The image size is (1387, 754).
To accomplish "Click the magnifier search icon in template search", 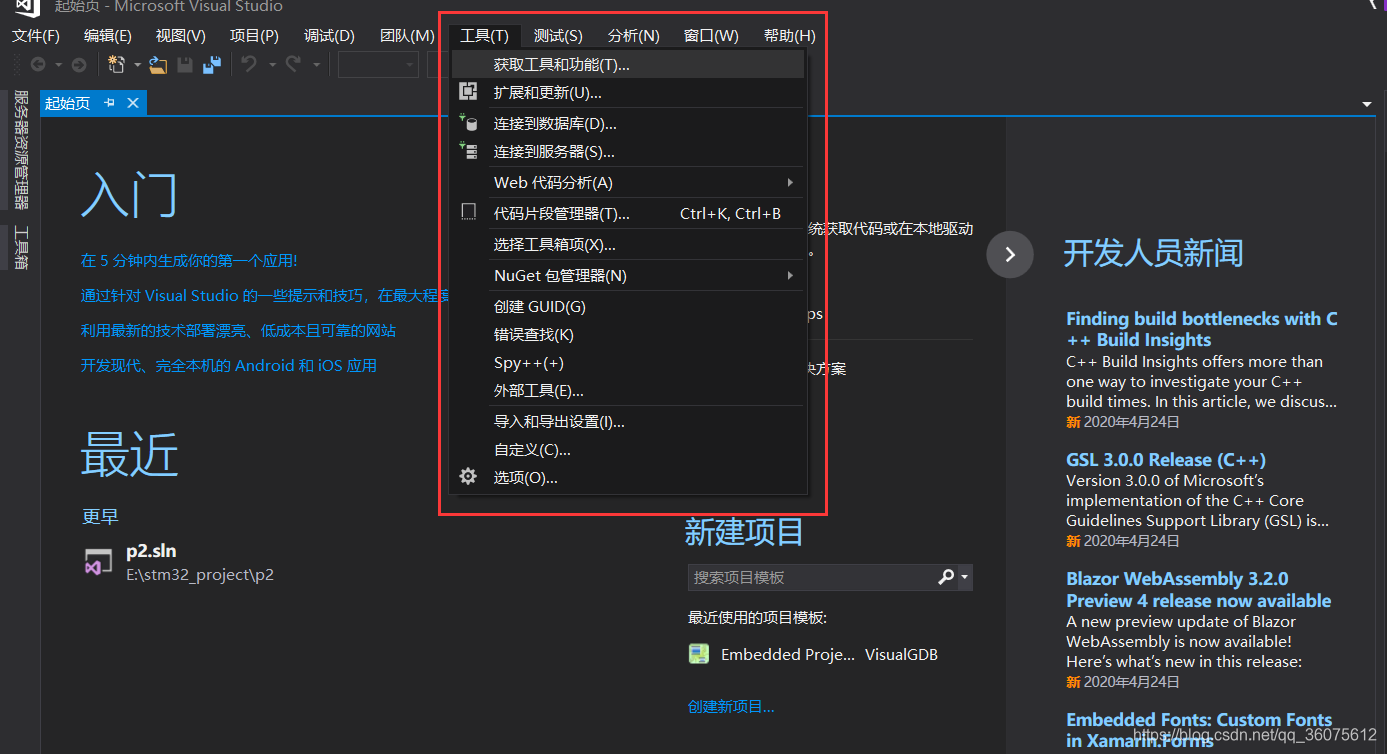I will (x=946, y=577).
